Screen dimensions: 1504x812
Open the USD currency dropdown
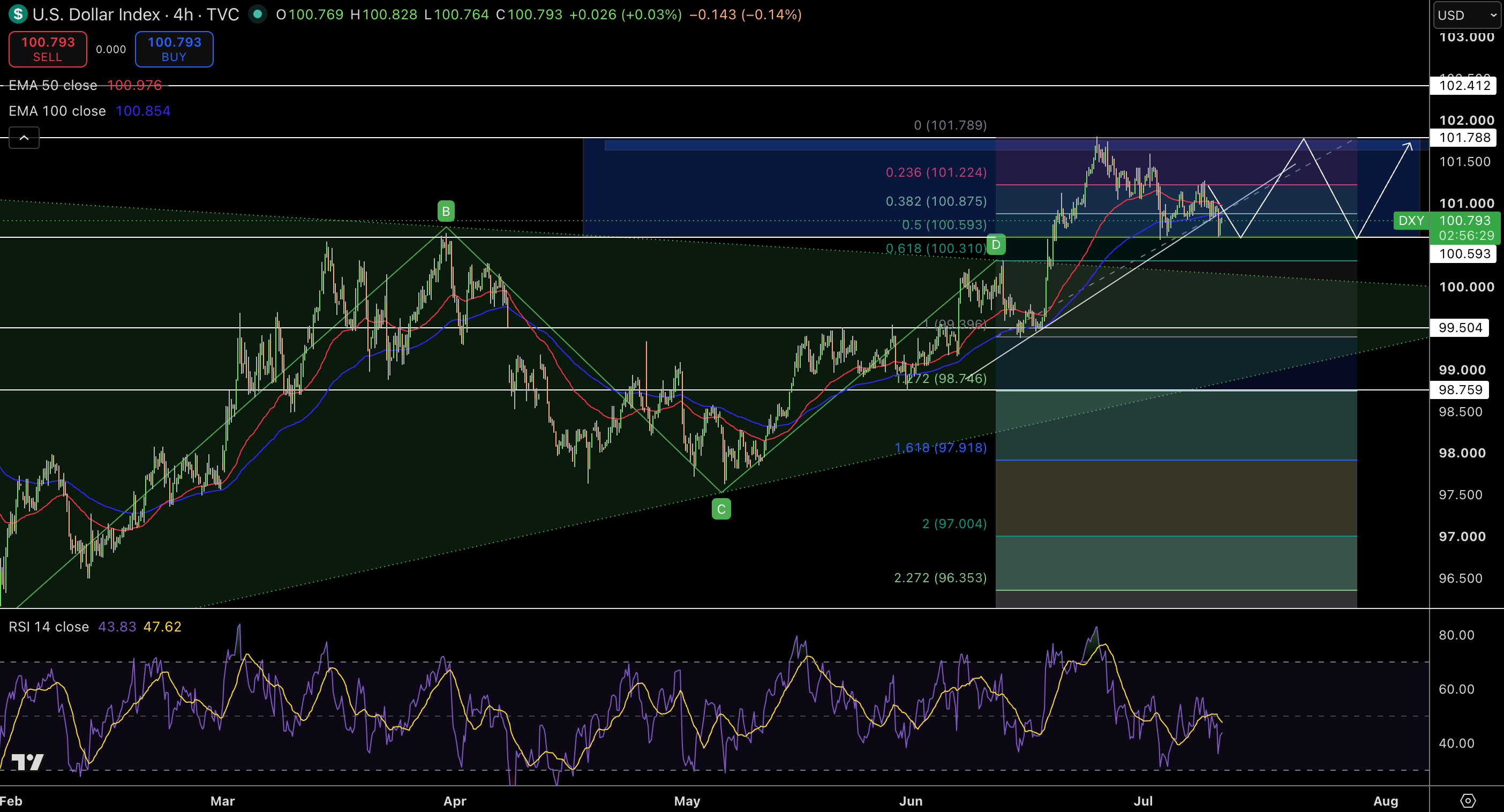1467,15
